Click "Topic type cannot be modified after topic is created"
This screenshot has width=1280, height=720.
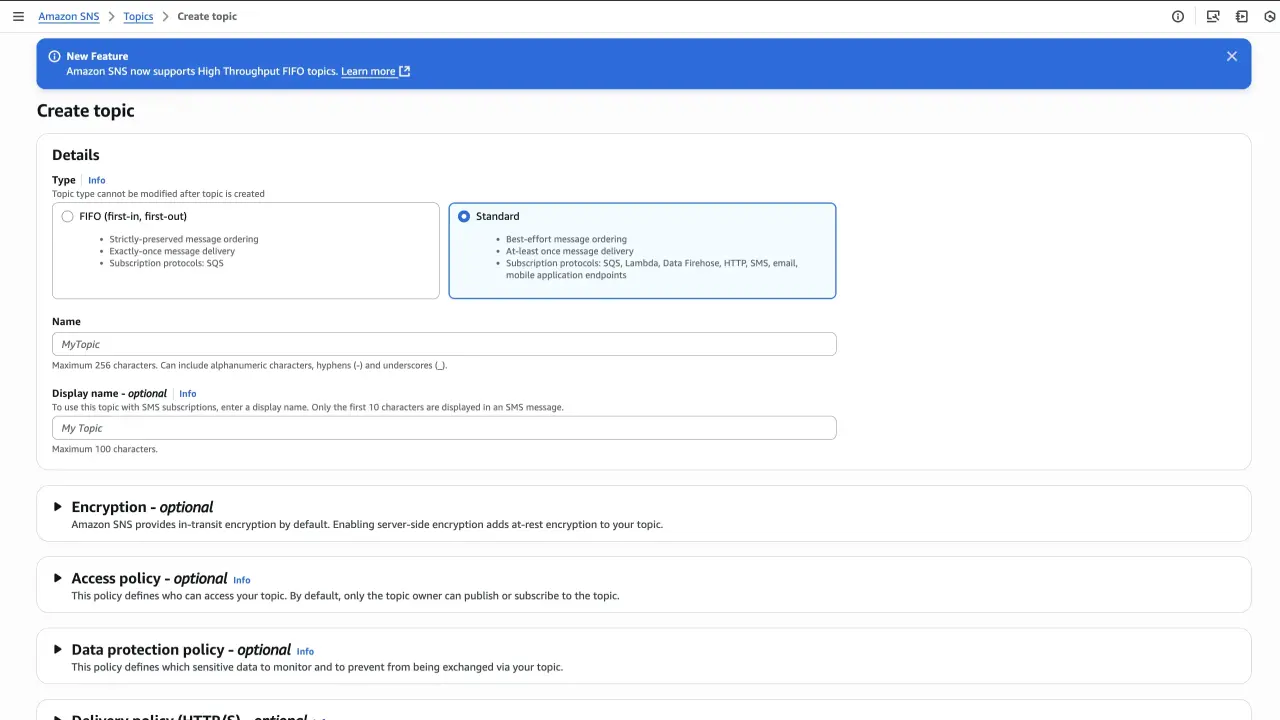point(158,194)
